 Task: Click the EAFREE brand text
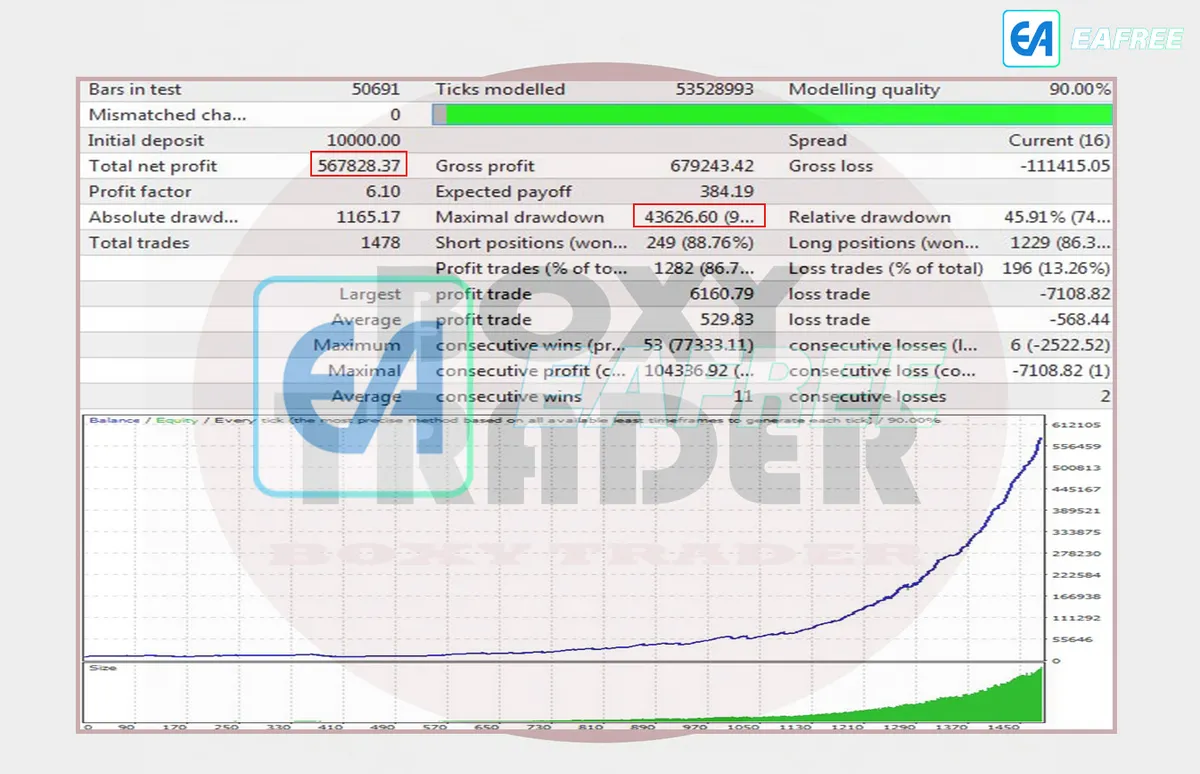click(1126, 40)
